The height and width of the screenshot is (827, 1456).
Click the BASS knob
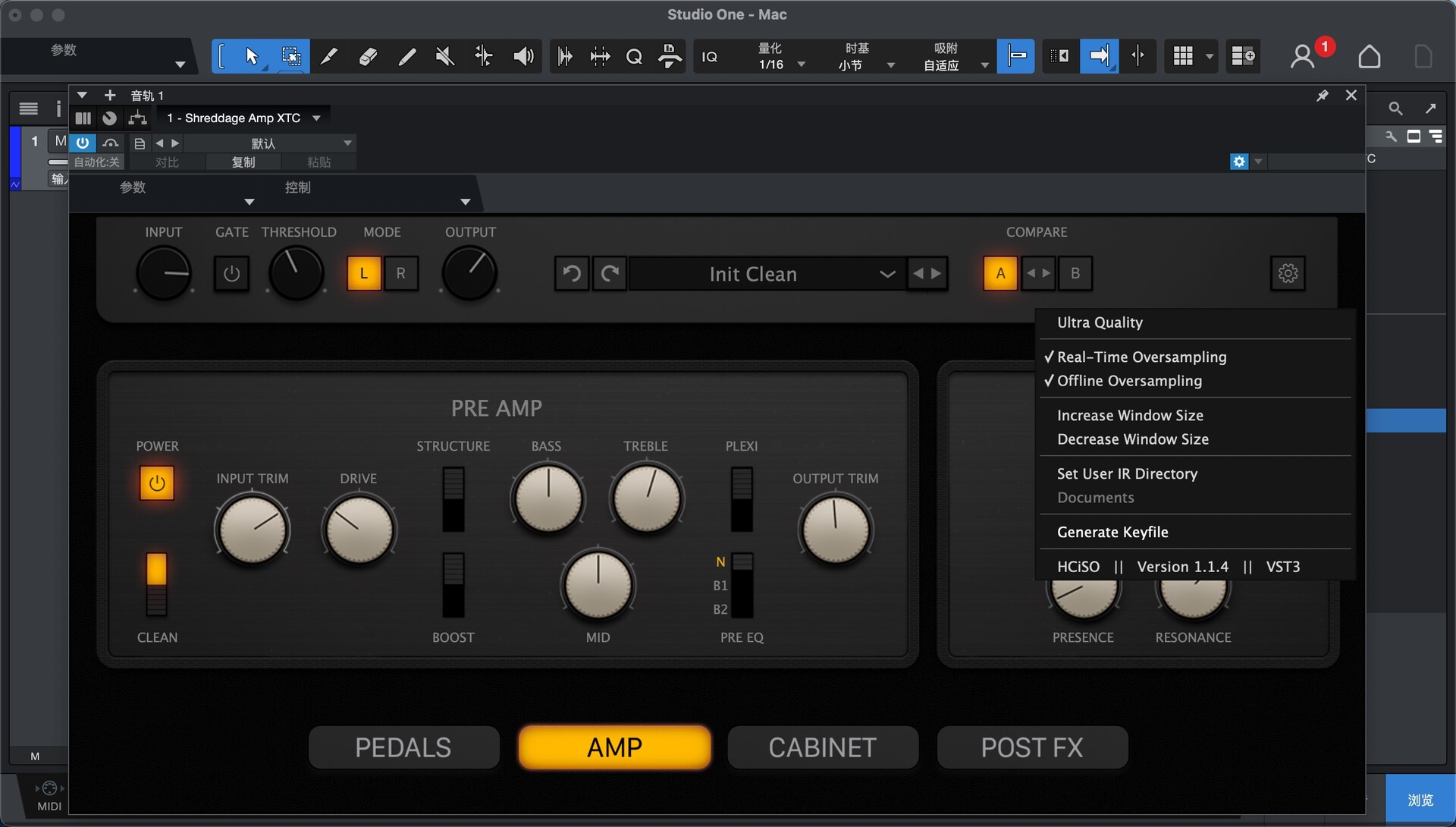(x=548, y=498)
